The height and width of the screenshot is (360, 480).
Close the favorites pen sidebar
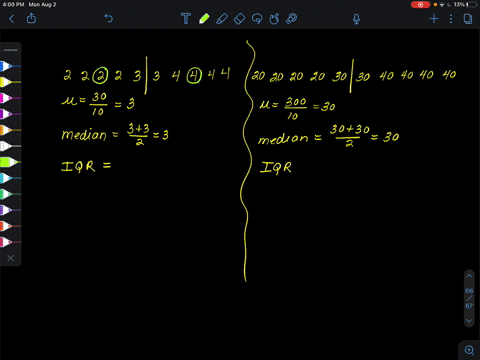point(11,258)
